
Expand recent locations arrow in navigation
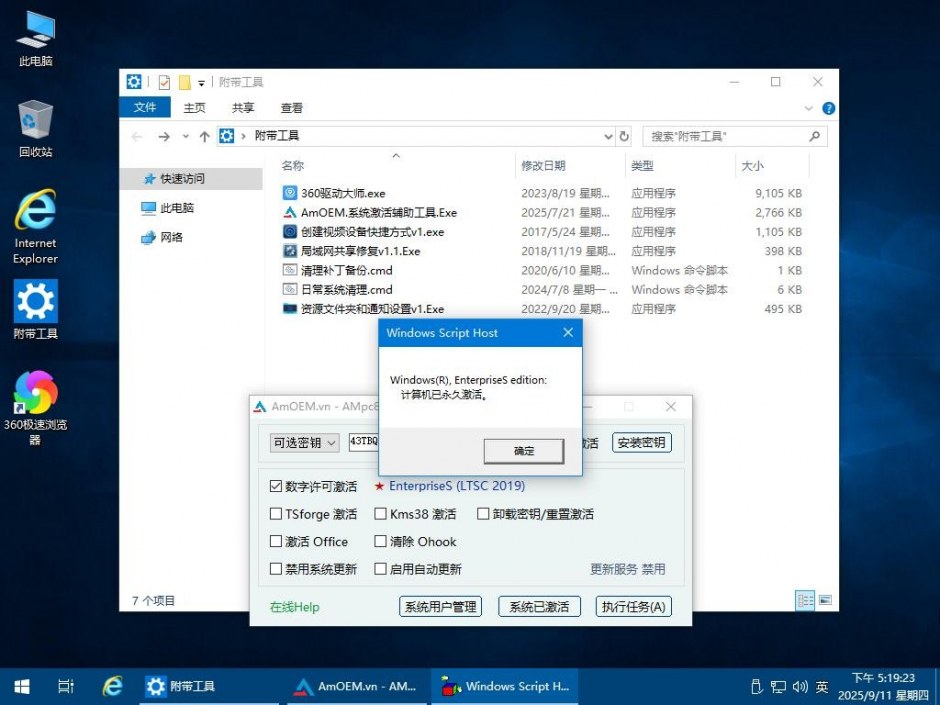[186, 136]
